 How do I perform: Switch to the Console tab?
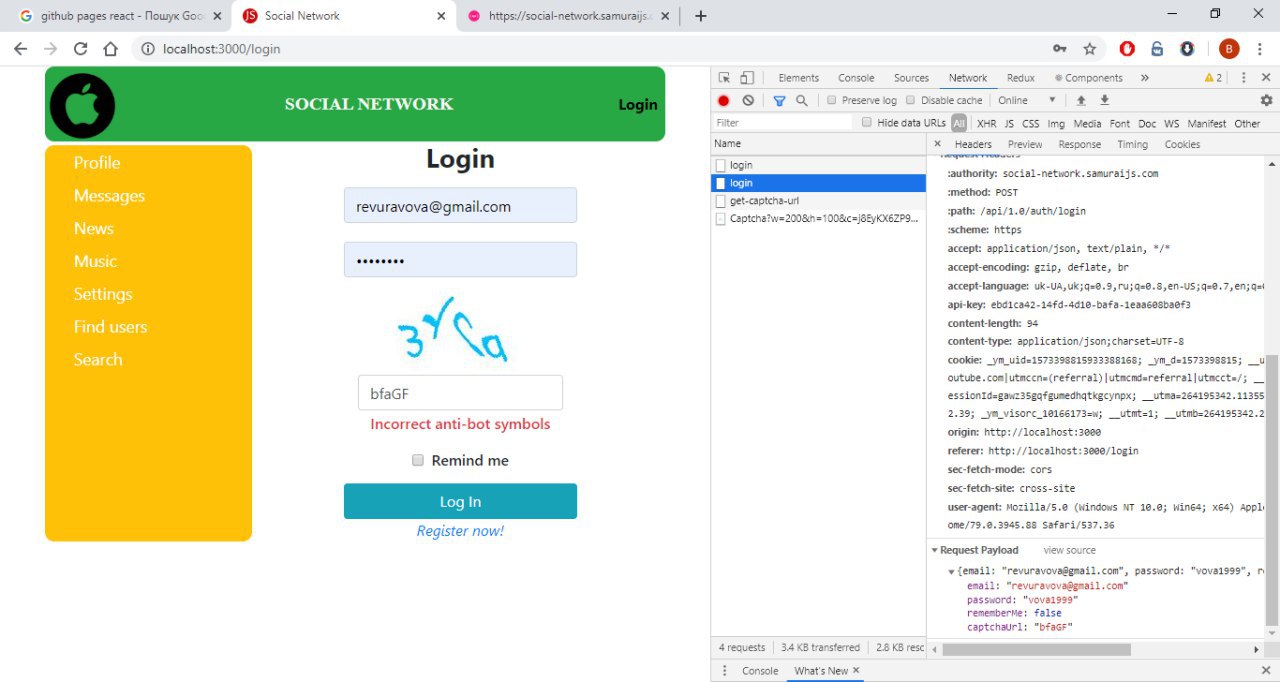click(x=856, y=78)
